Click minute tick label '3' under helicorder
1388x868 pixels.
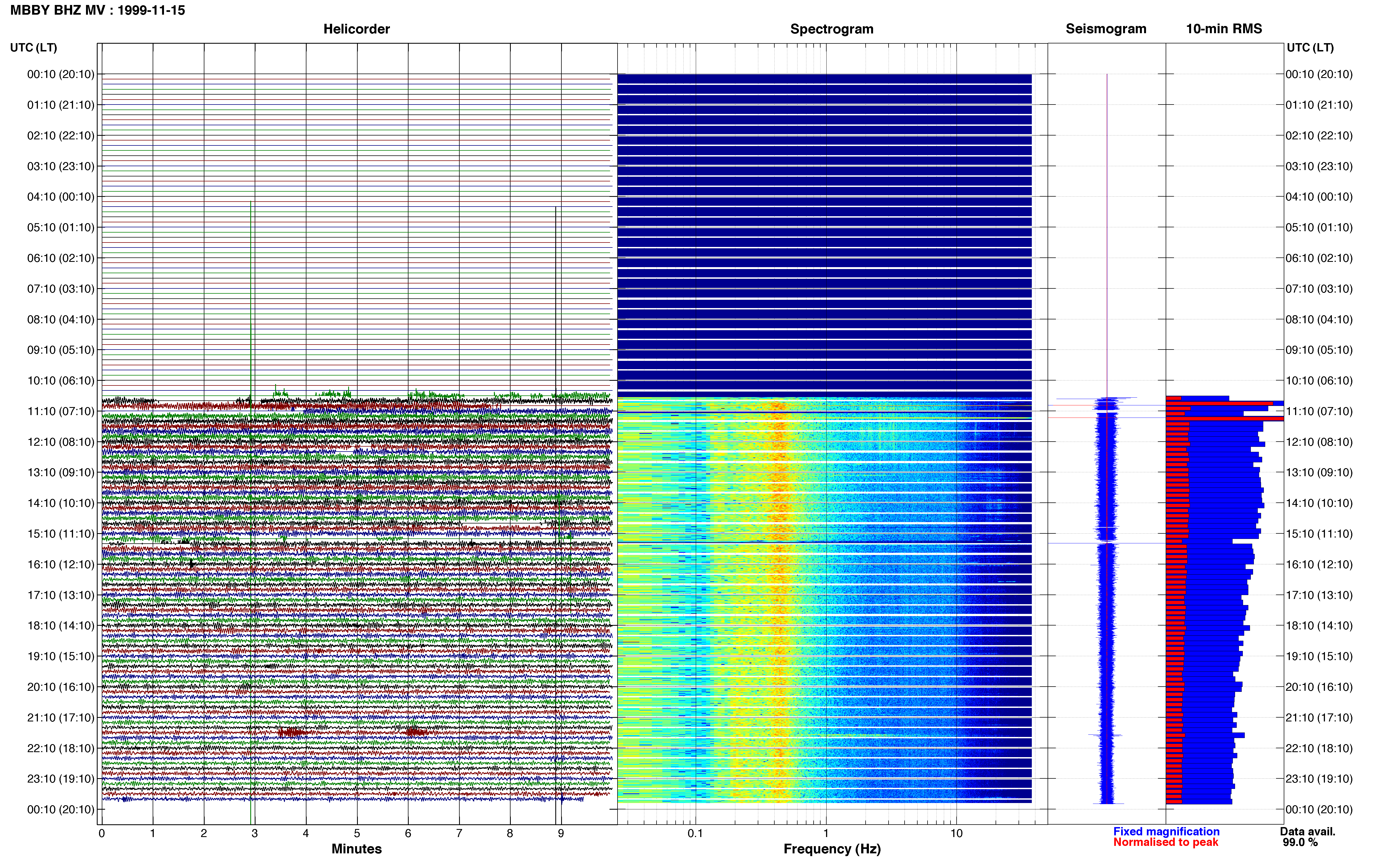(x=255, y=833)
